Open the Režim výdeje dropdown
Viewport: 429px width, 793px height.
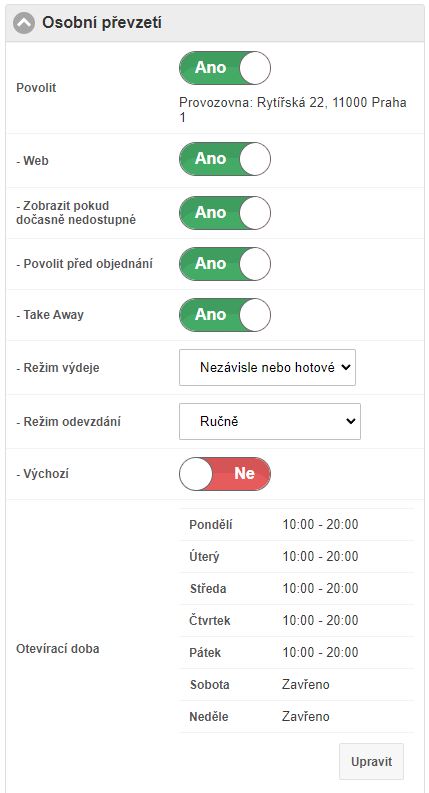267,368
